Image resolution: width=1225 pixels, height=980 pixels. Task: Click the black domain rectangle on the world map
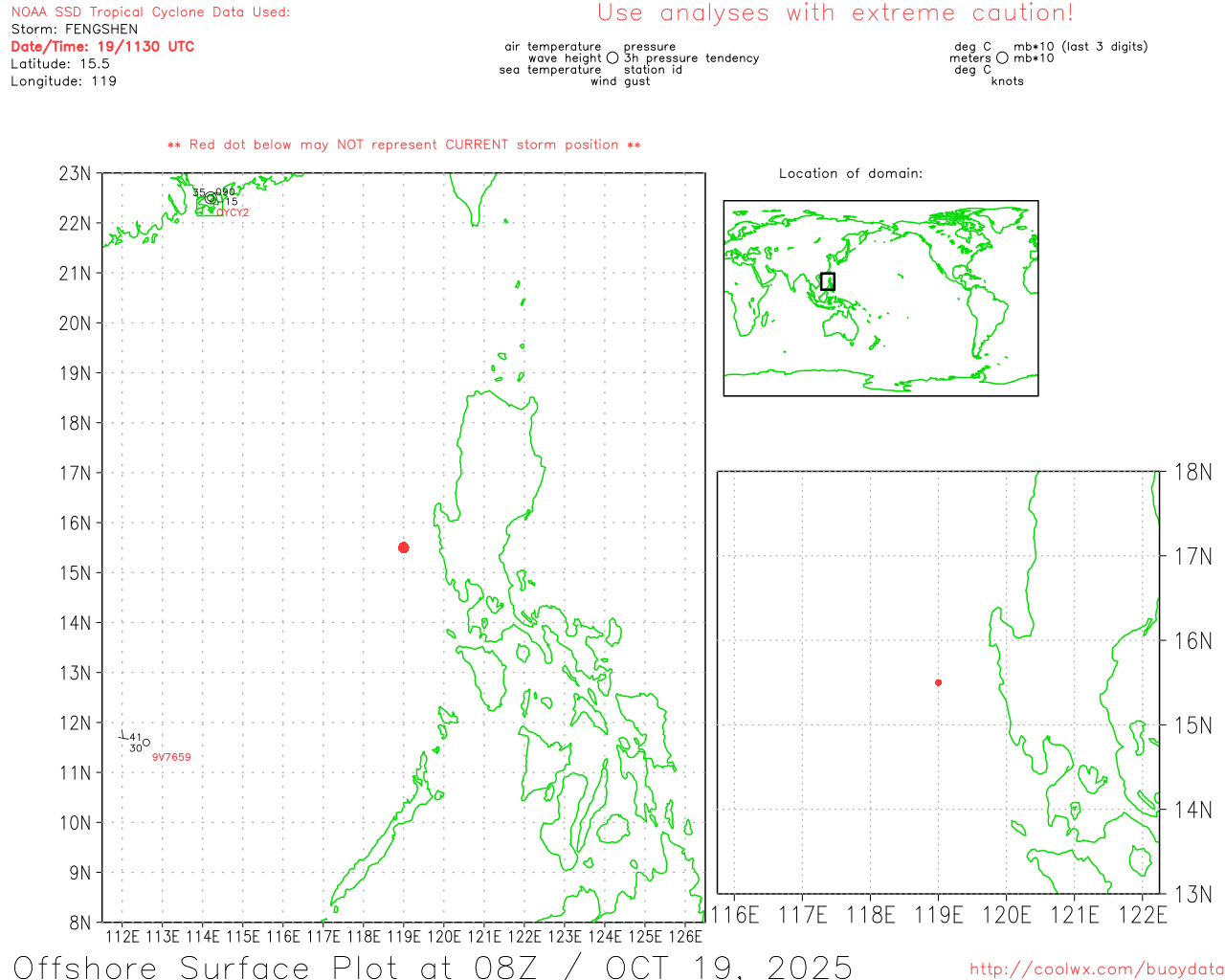(x=828, y=281)
